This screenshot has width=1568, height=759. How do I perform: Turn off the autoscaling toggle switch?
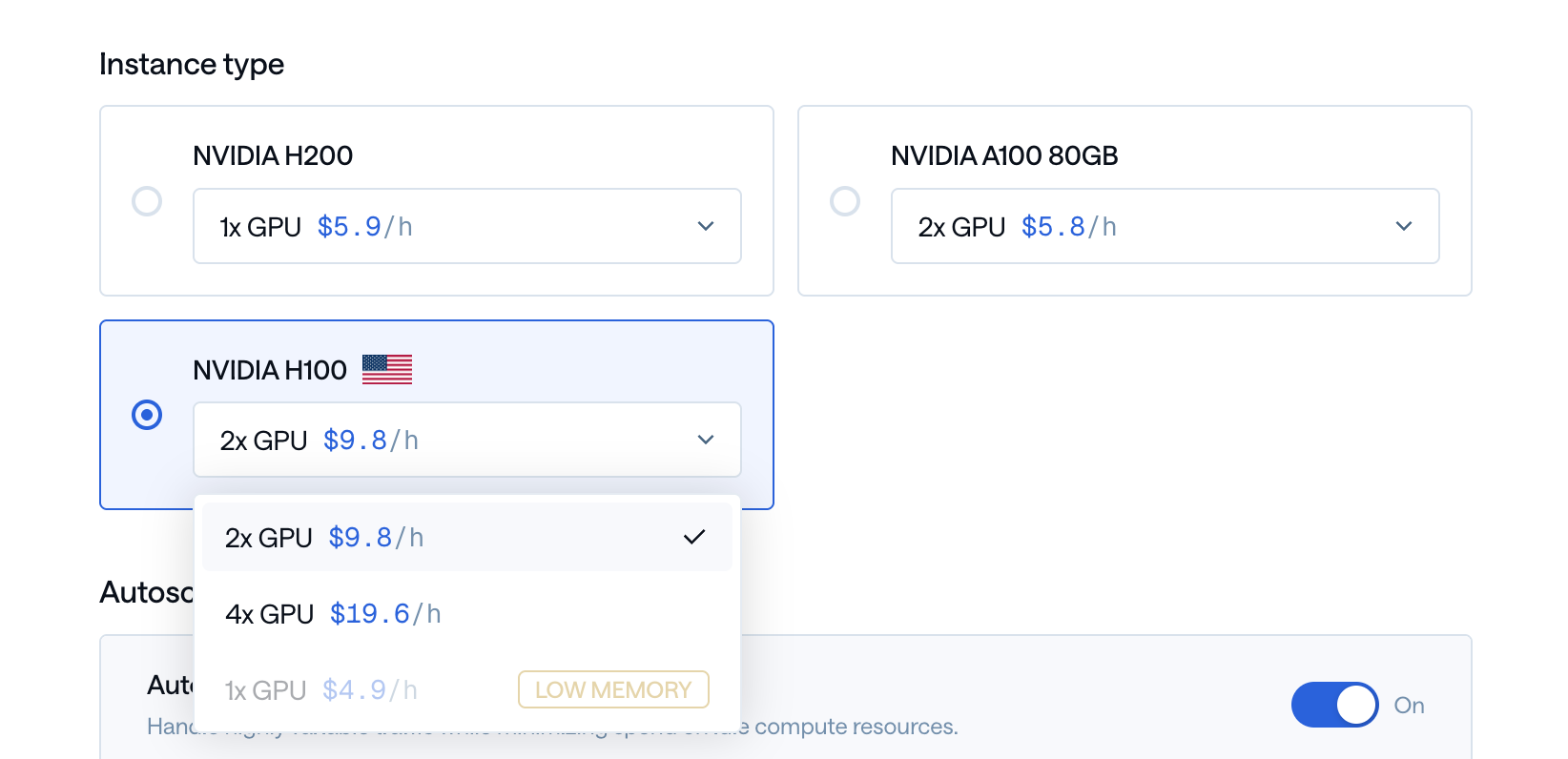(1334, 705)
